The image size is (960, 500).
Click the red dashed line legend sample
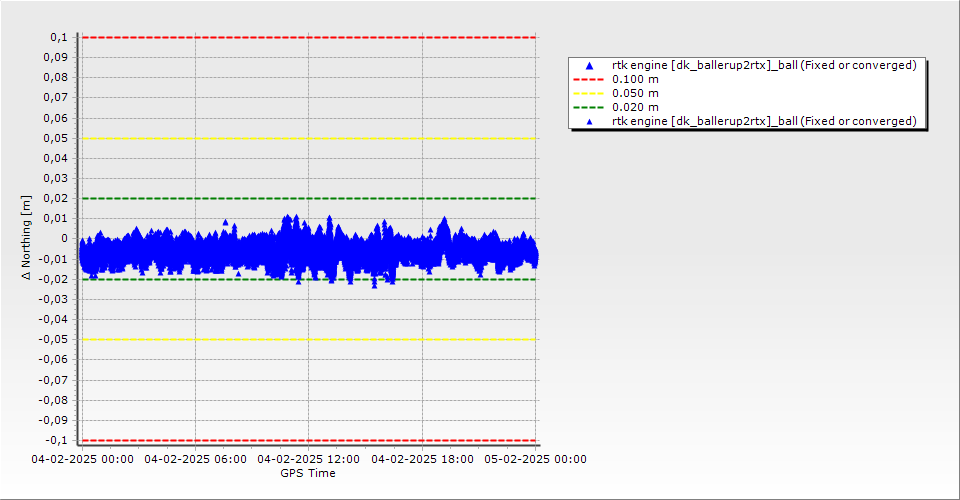pos(588,80)
